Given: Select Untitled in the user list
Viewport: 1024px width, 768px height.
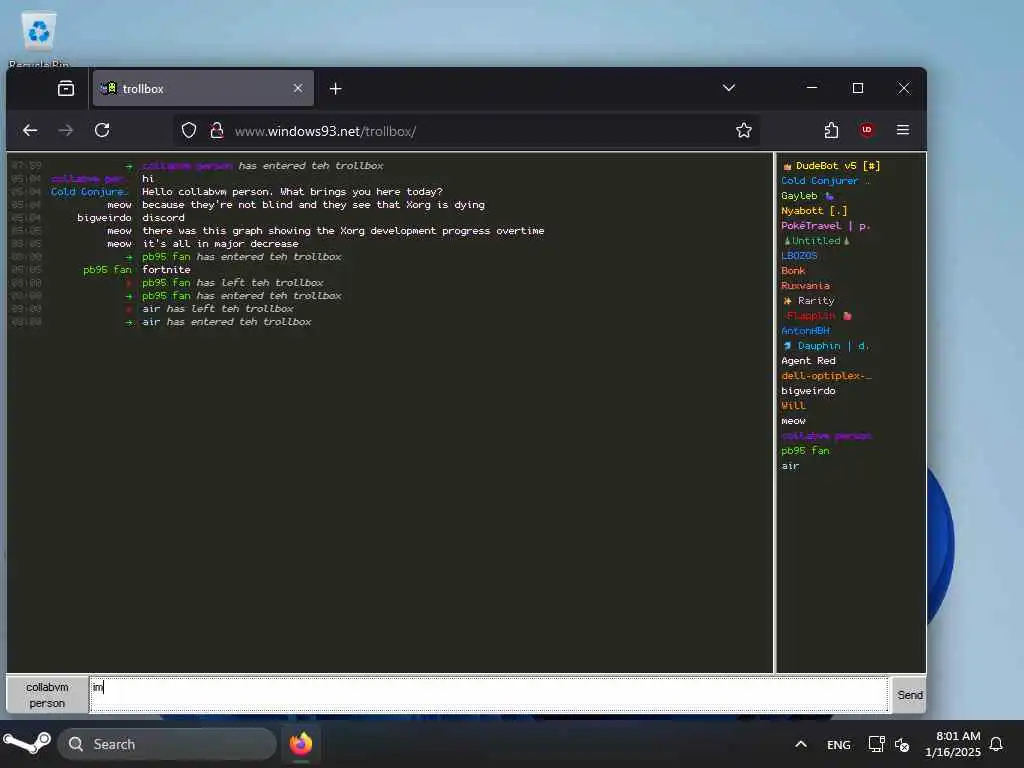Looking at the screenshot, I should point(816,241).
